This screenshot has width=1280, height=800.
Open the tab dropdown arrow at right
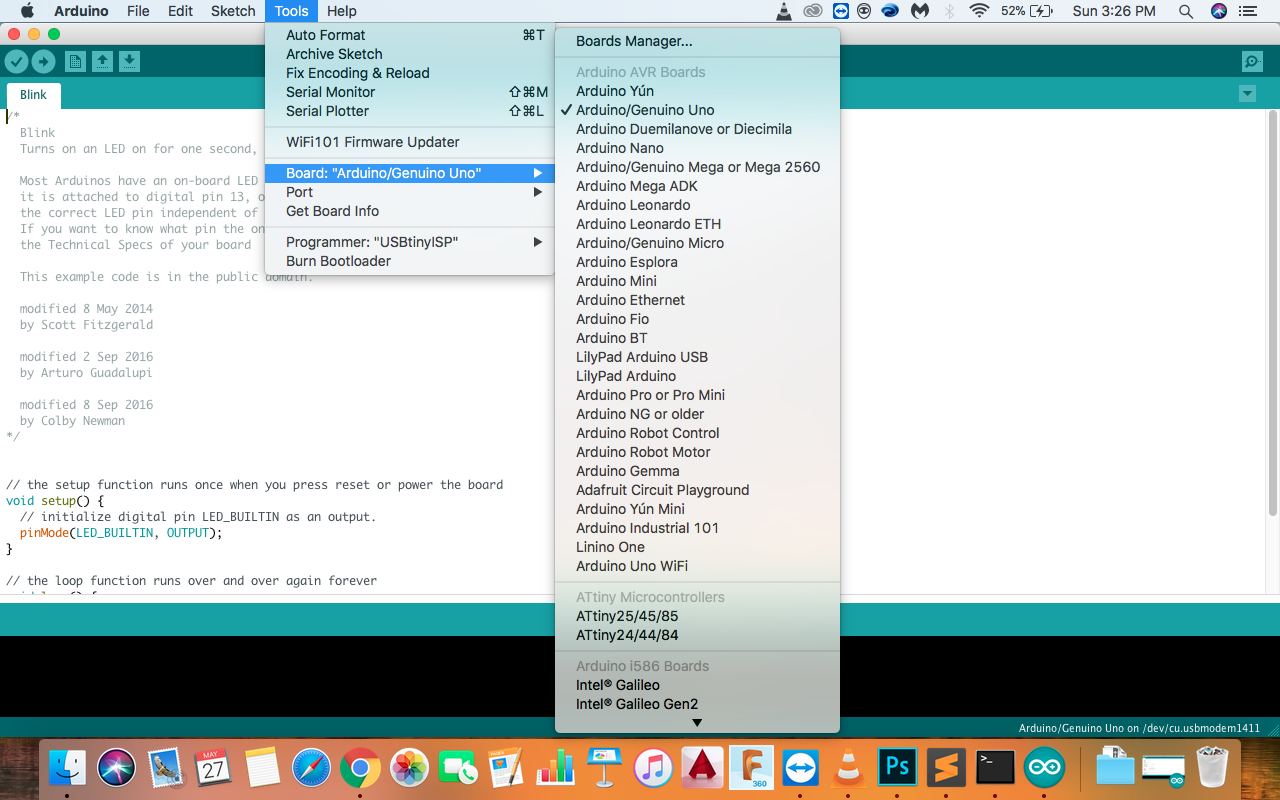[1247, 94]
